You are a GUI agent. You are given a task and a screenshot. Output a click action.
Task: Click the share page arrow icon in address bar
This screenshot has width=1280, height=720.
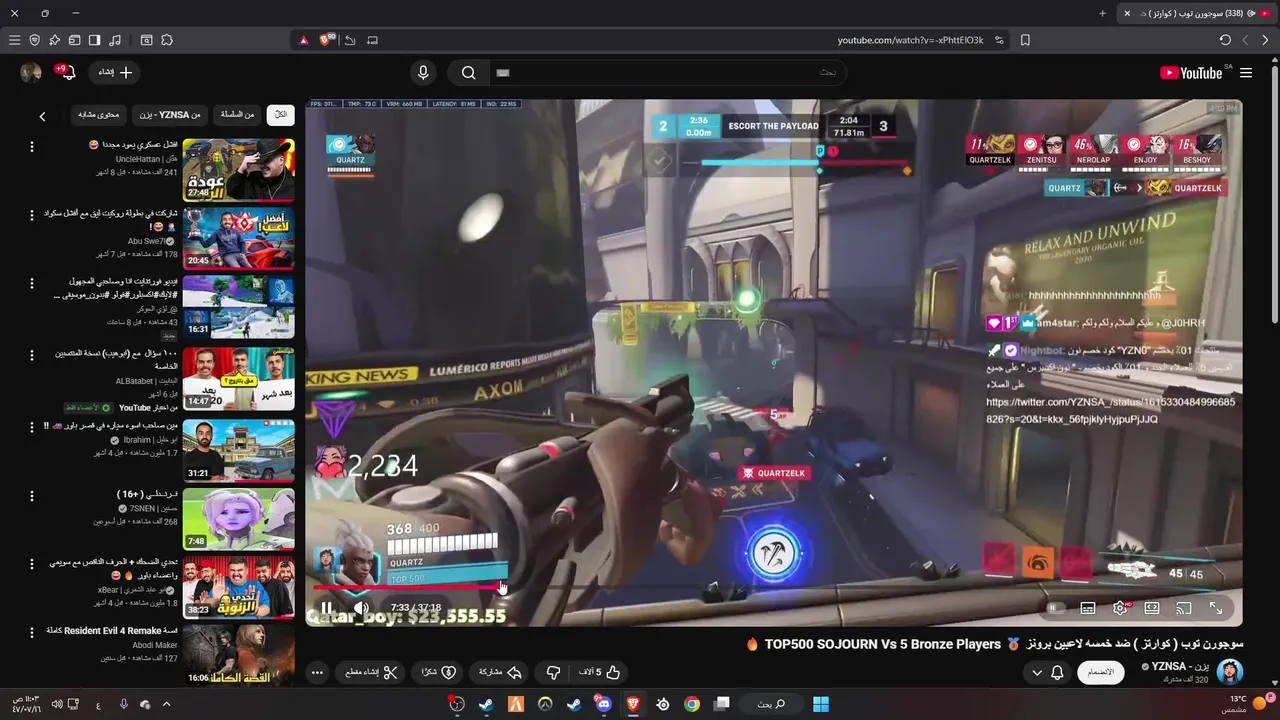coord(350,40)
